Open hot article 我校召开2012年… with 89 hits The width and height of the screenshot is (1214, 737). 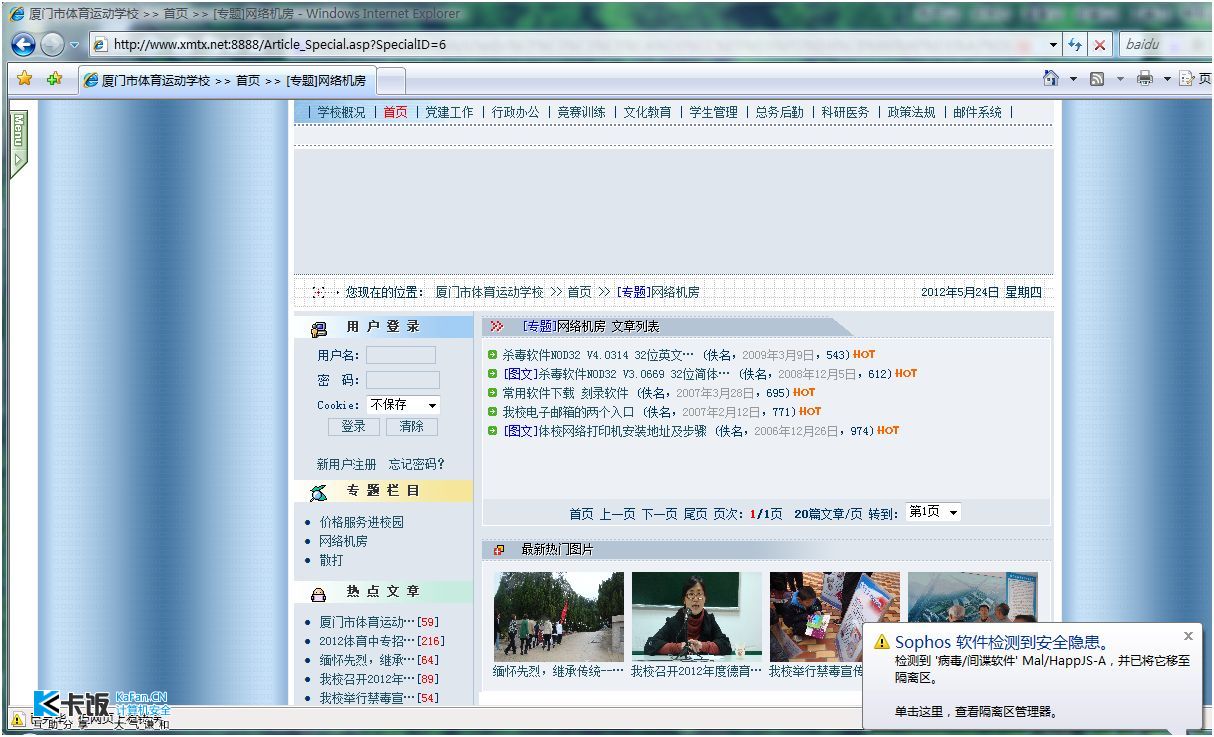(367, 679)
